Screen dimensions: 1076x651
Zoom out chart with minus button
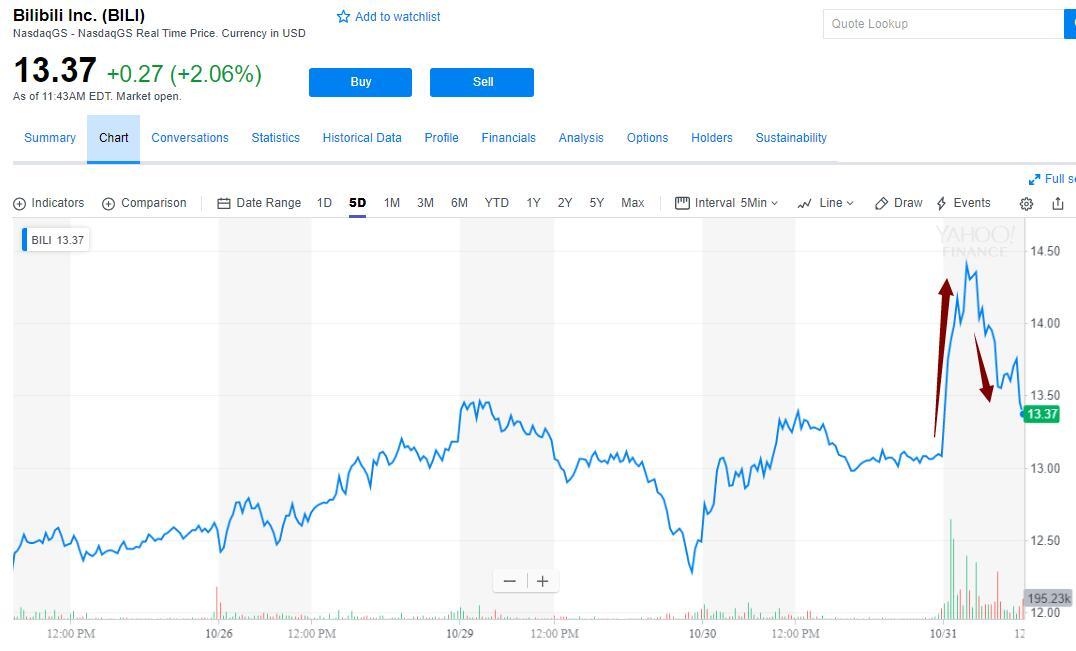[x=510, y=581]
